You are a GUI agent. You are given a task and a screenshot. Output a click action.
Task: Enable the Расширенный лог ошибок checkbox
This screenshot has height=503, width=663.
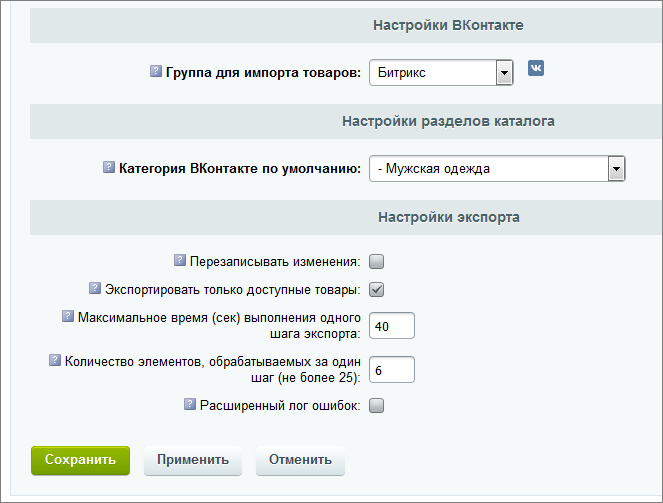pyautogui.click(x=376, y=406)
